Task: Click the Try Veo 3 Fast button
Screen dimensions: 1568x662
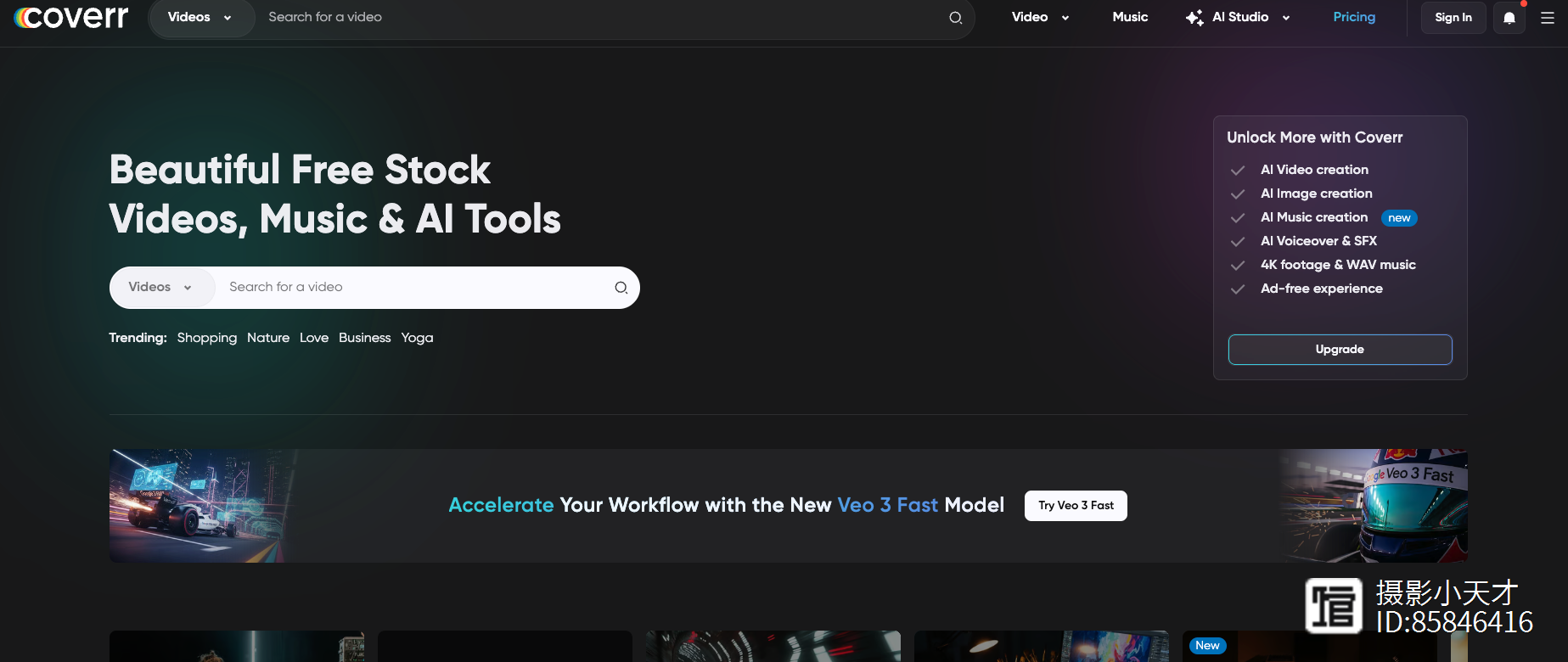Action: [1076, 506]
